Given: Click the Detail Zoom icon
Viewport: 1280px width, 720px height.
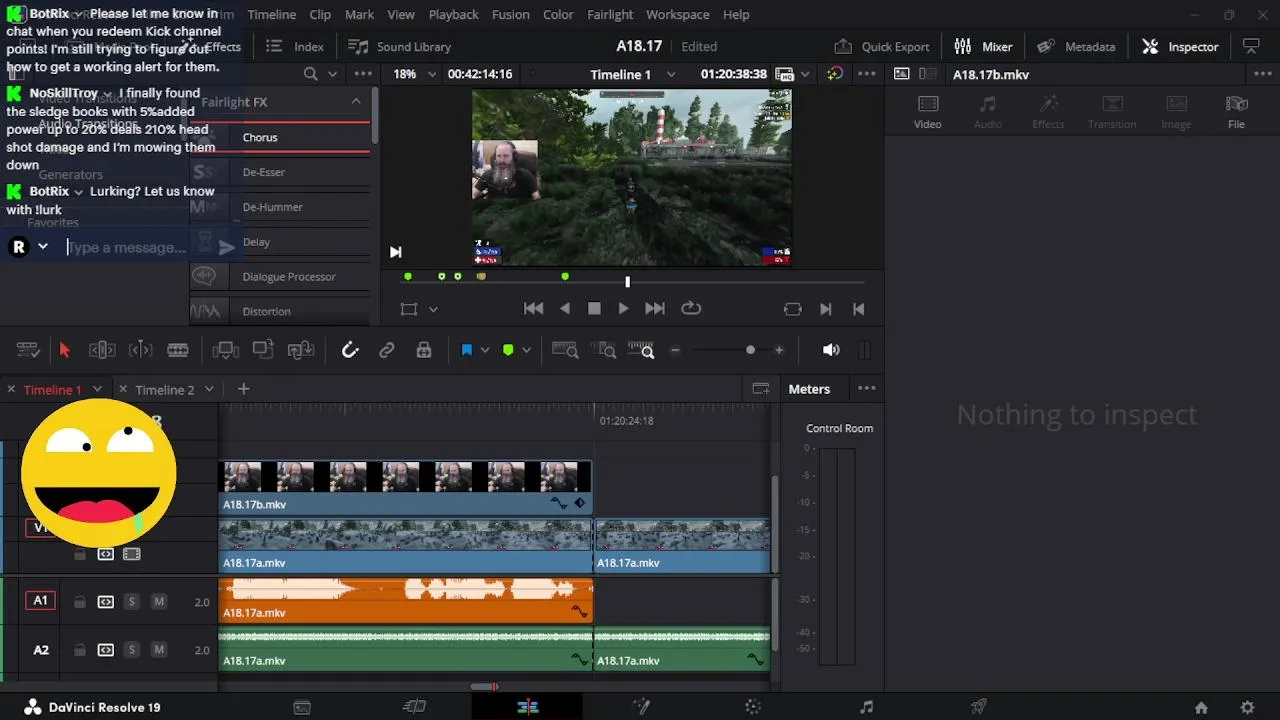Looking at the screenshot, I should click(605, 350).
